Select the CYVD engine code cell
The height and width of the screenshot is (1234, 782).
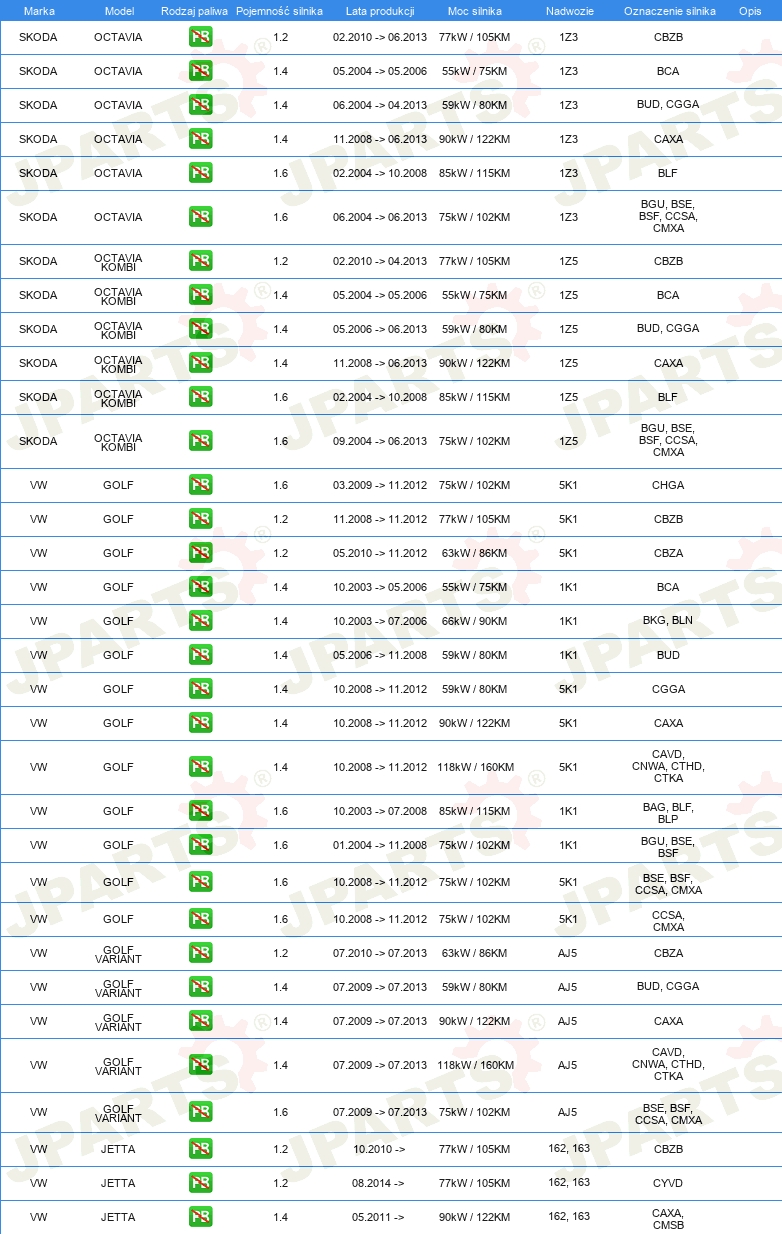pyautogui.click(x=668, y=1183)
